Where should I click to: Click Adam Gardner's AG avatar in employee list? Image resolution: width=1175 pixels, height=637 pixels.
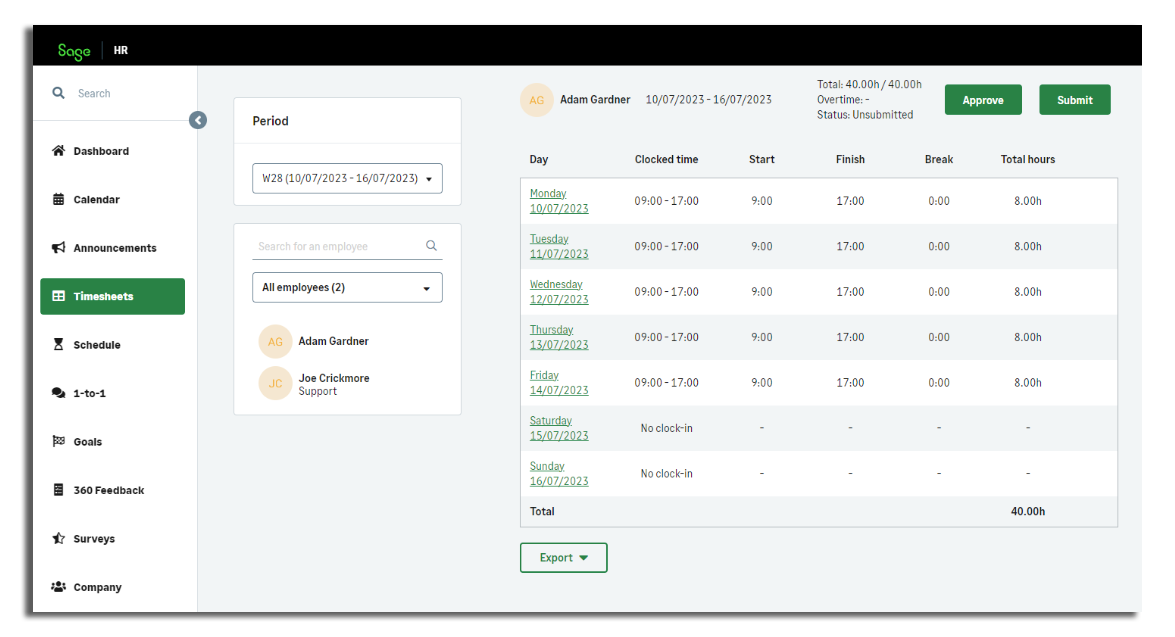(275, 342)
